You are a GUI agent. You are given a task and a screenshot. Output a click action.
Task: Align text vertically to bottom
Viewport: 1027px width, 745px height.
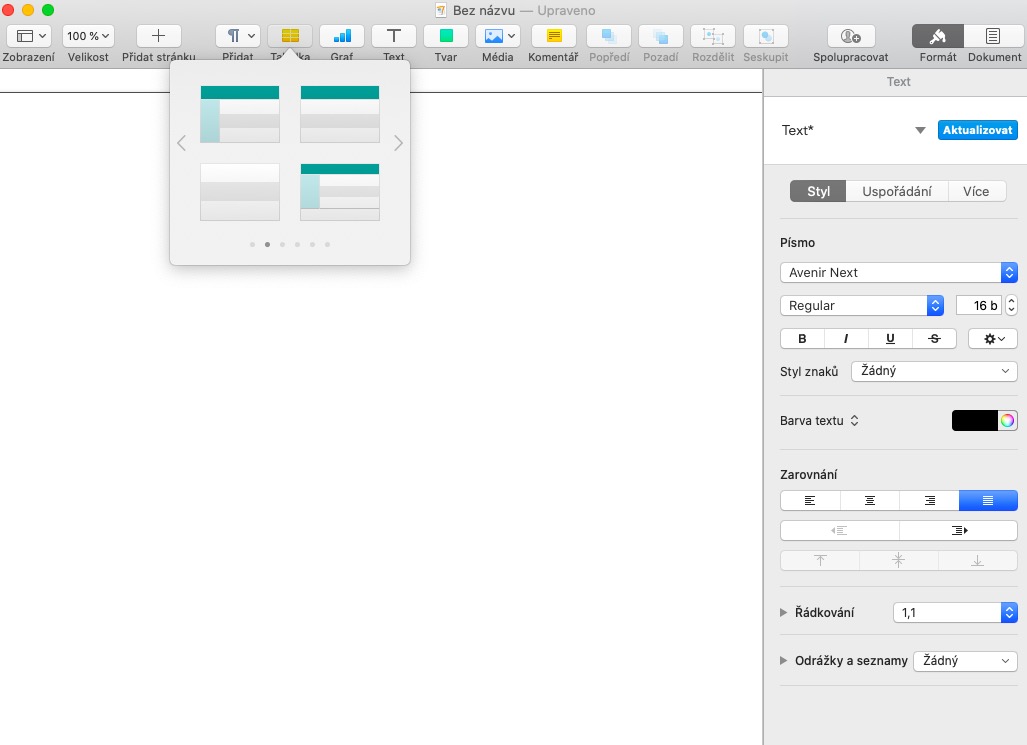(977, 560)
